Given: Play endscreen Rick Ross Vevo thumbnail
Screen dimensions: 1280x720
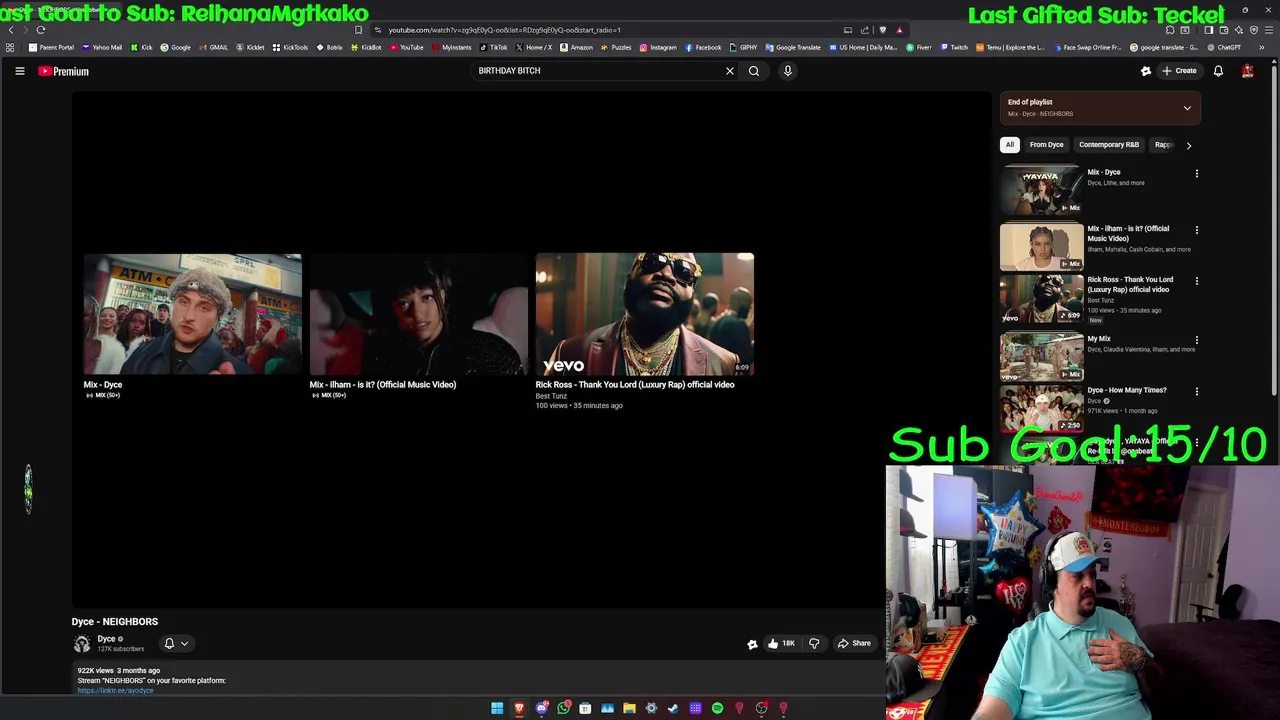Looking at the screenshot, I should tap(645, 314).
